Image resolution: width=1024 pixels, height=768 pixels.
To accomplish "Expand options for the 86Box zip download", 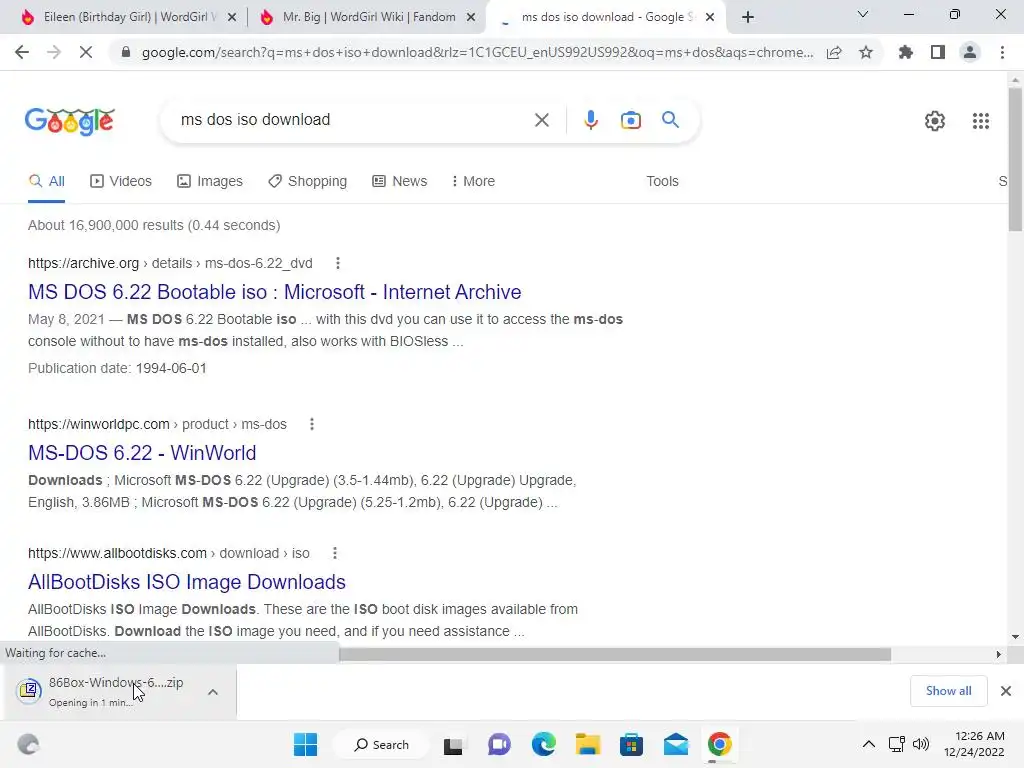I will [213, 692].
